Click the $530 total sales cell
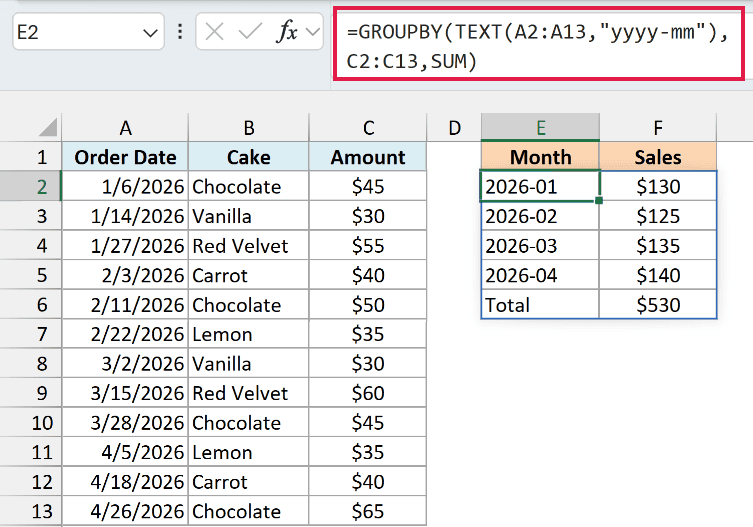This screenshot has height=527, width=753. coord(658,305)
